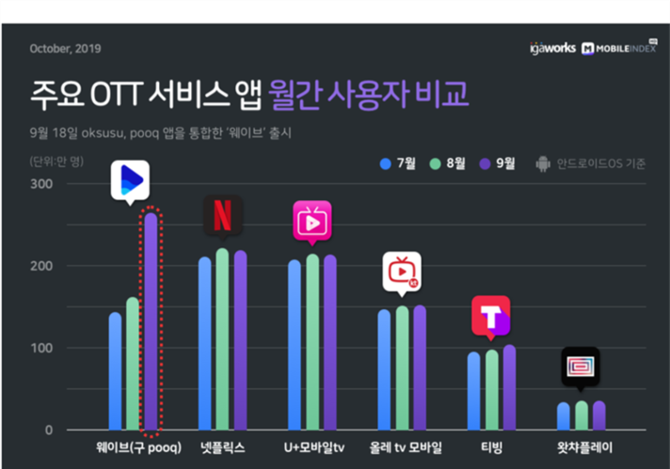Viewport: 670px width, 469px height.
Task: Select the Tving T logo icon
Action: pyautogui.click(x=491, y=316)
